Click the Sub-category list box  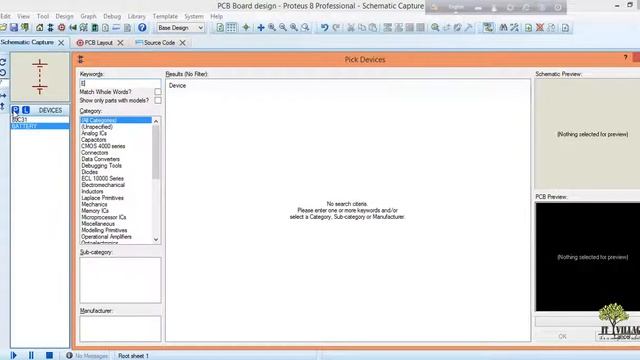pyautogui.click(x=120, y=280)
